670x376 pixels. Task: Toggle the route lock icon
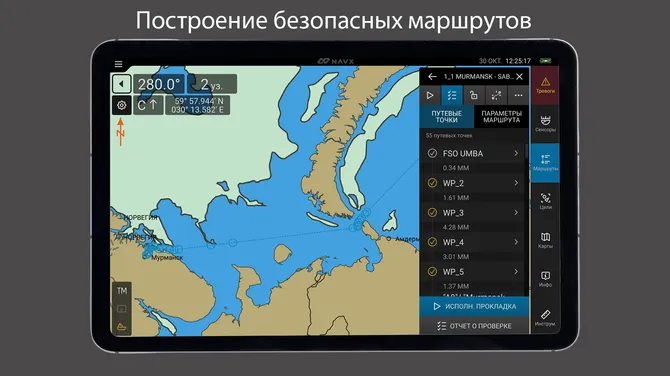473,95
